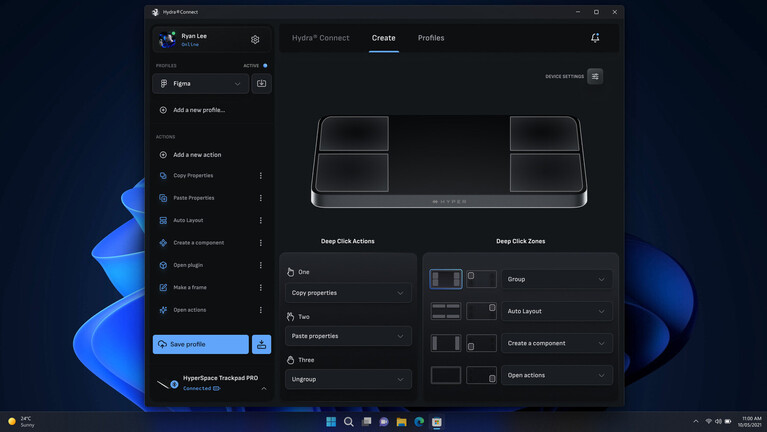The height and width of the screenshot is (432, 767).
Task: Click the Open plugin cube icon
Action: click(163, 265)
